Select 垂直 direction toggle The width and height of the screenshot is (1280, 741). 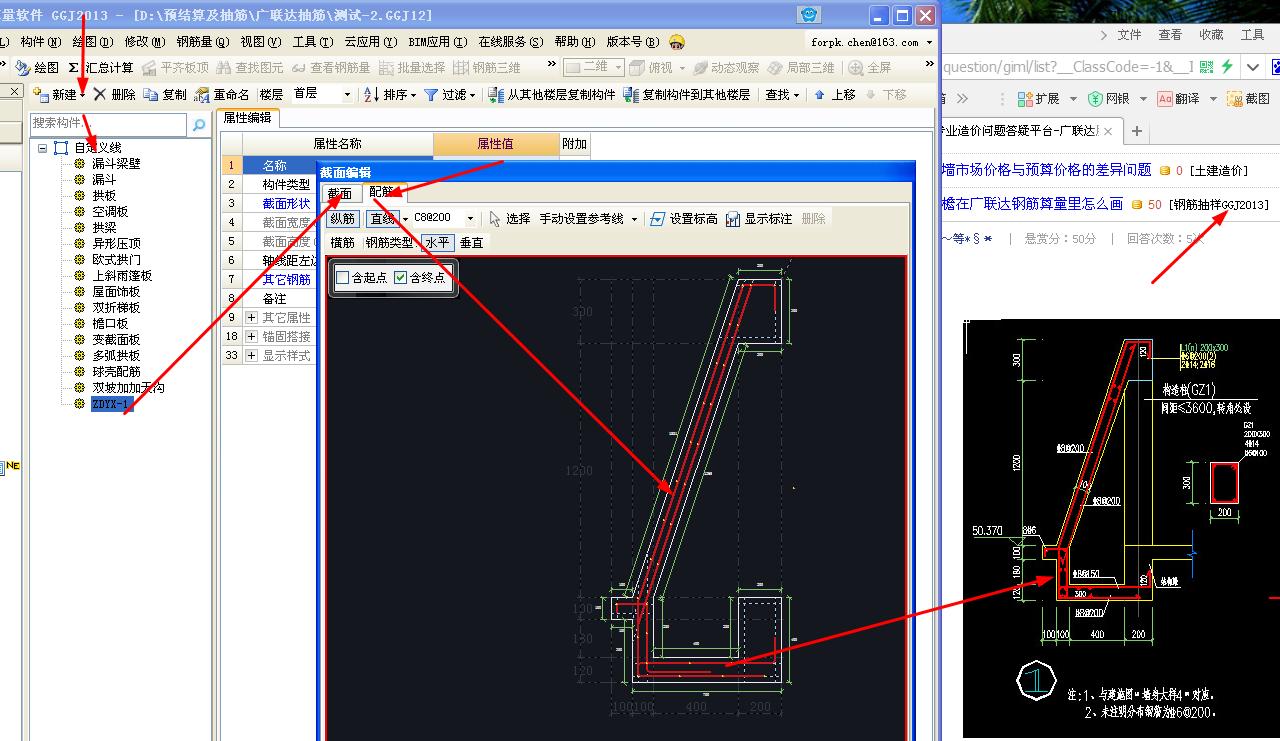[x=471, y=242]
